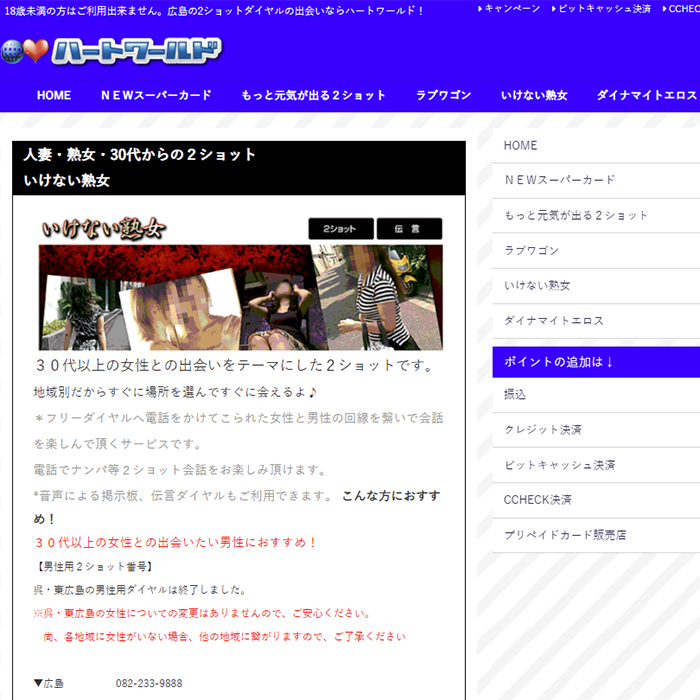Open いけない熟女 in the sidebar

click(x=596, y=286)
